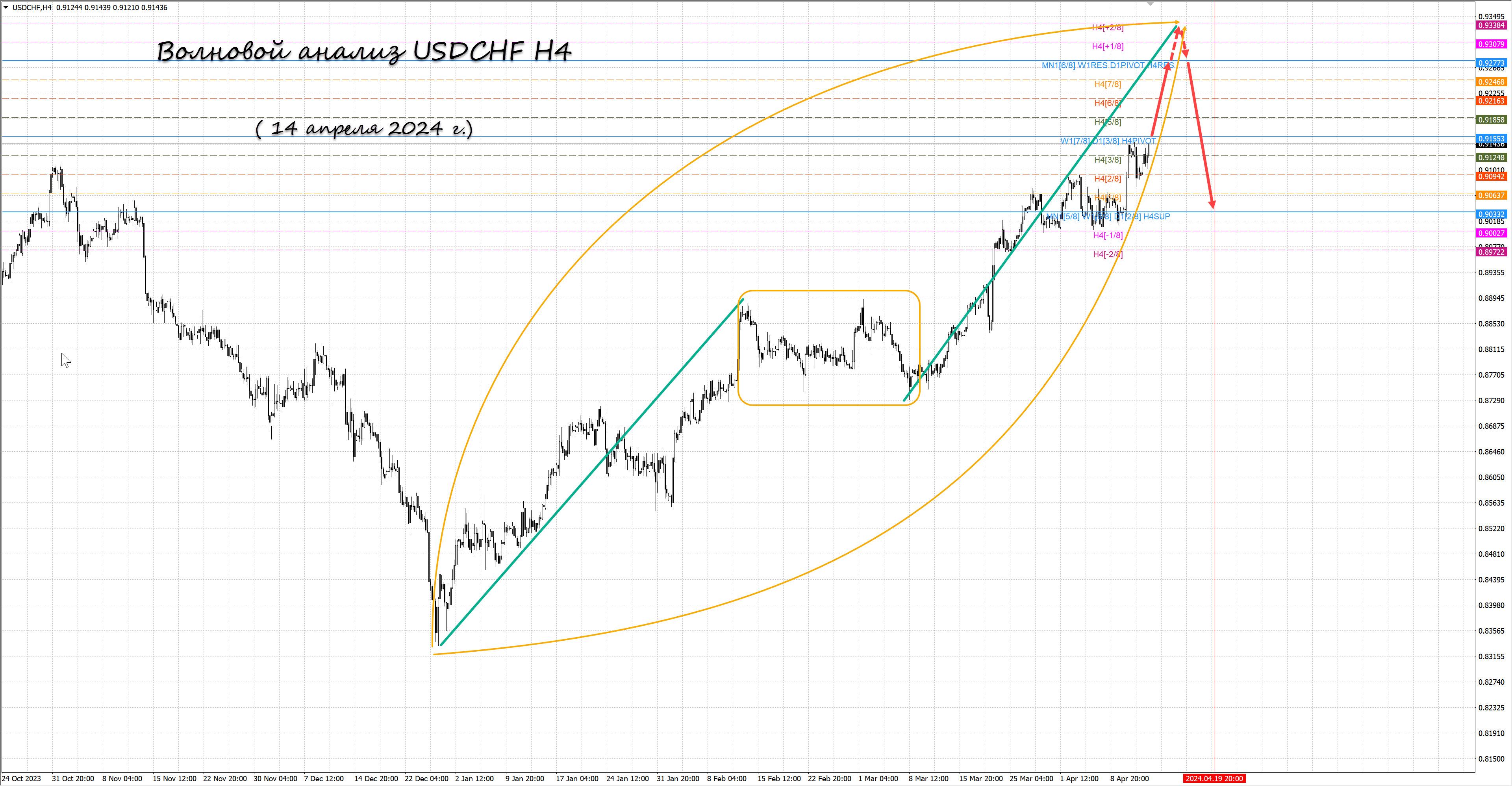Click the orange 0.92468 price tag
Viewport: 1512px width, 786px height.
click(x=1491, y=82)
